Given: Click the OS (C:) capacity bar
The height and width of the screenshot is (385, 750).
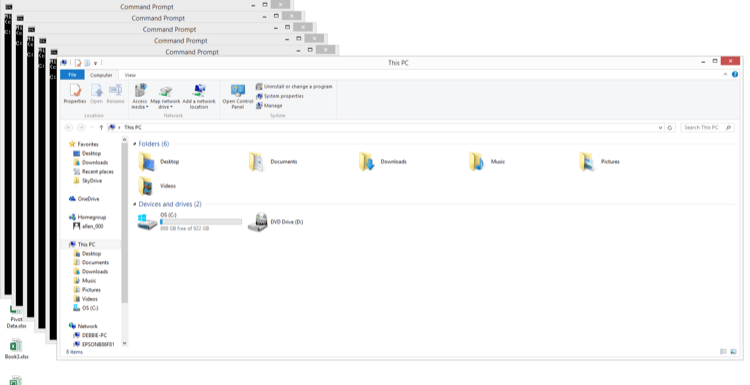Looking at the screenshot, I should pyautogui.click(x=201, y=222).
